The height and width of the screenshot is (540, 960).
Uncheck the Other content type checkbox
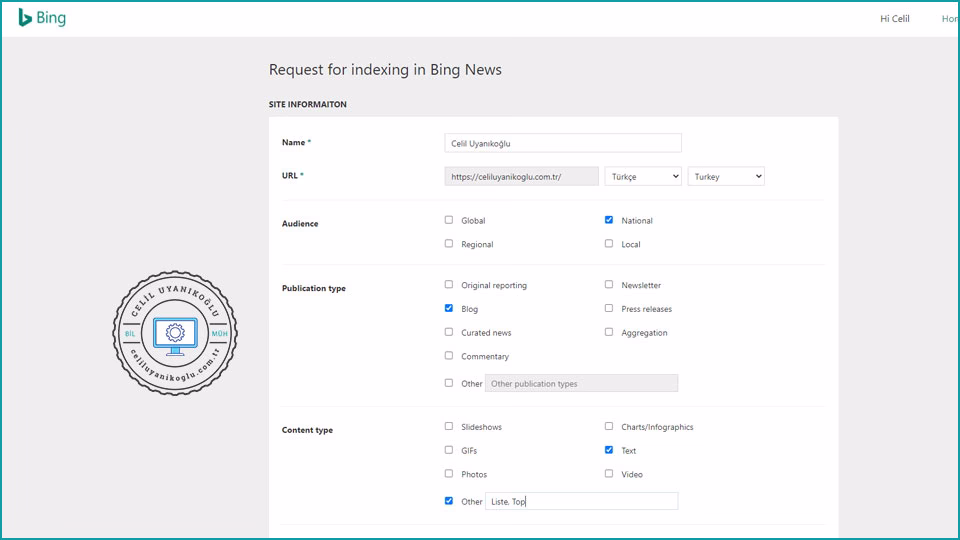click(449, 501)
